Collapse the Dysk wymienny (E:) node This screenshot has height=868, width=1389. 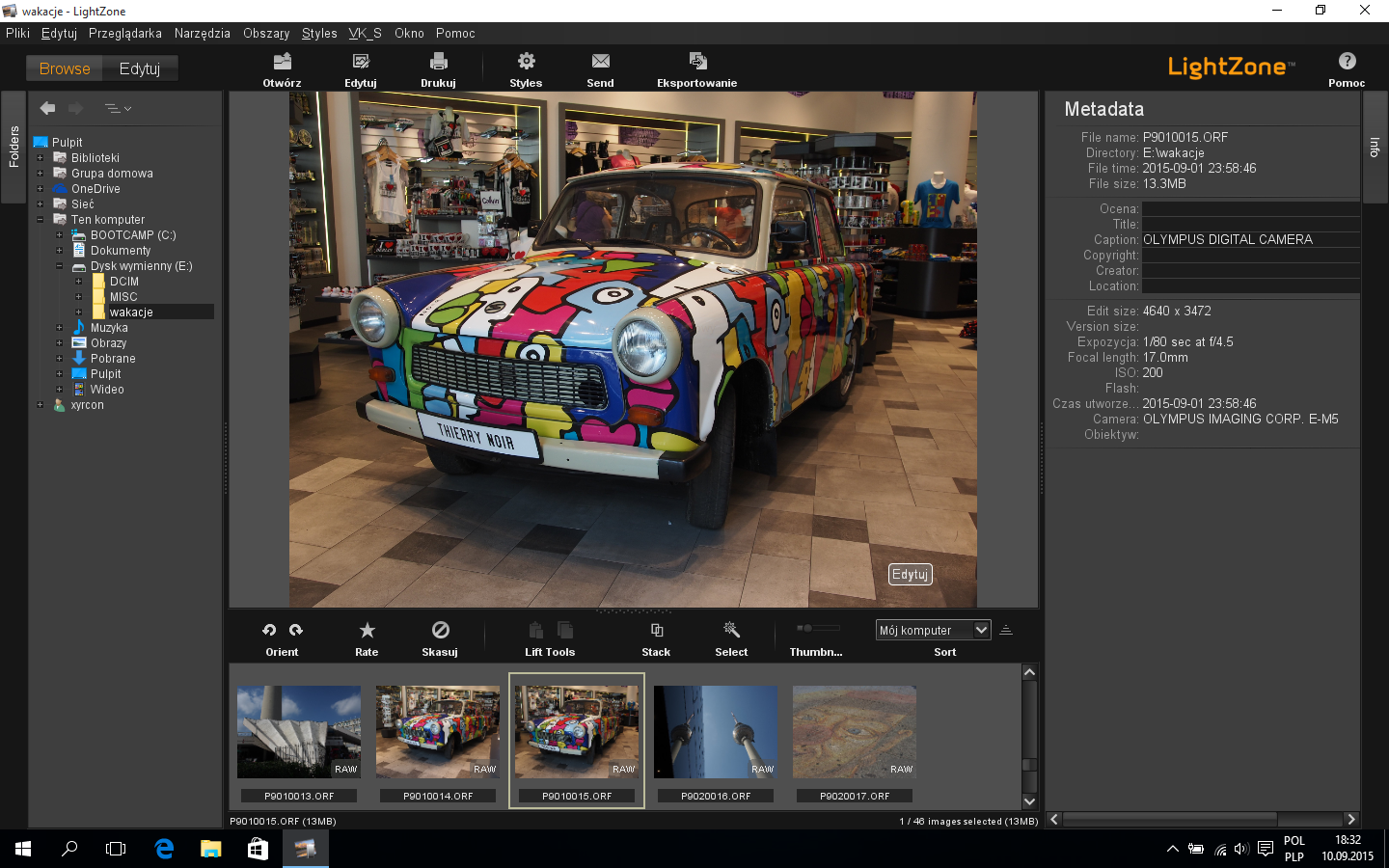pyautogui.click(x=59, y=266)
